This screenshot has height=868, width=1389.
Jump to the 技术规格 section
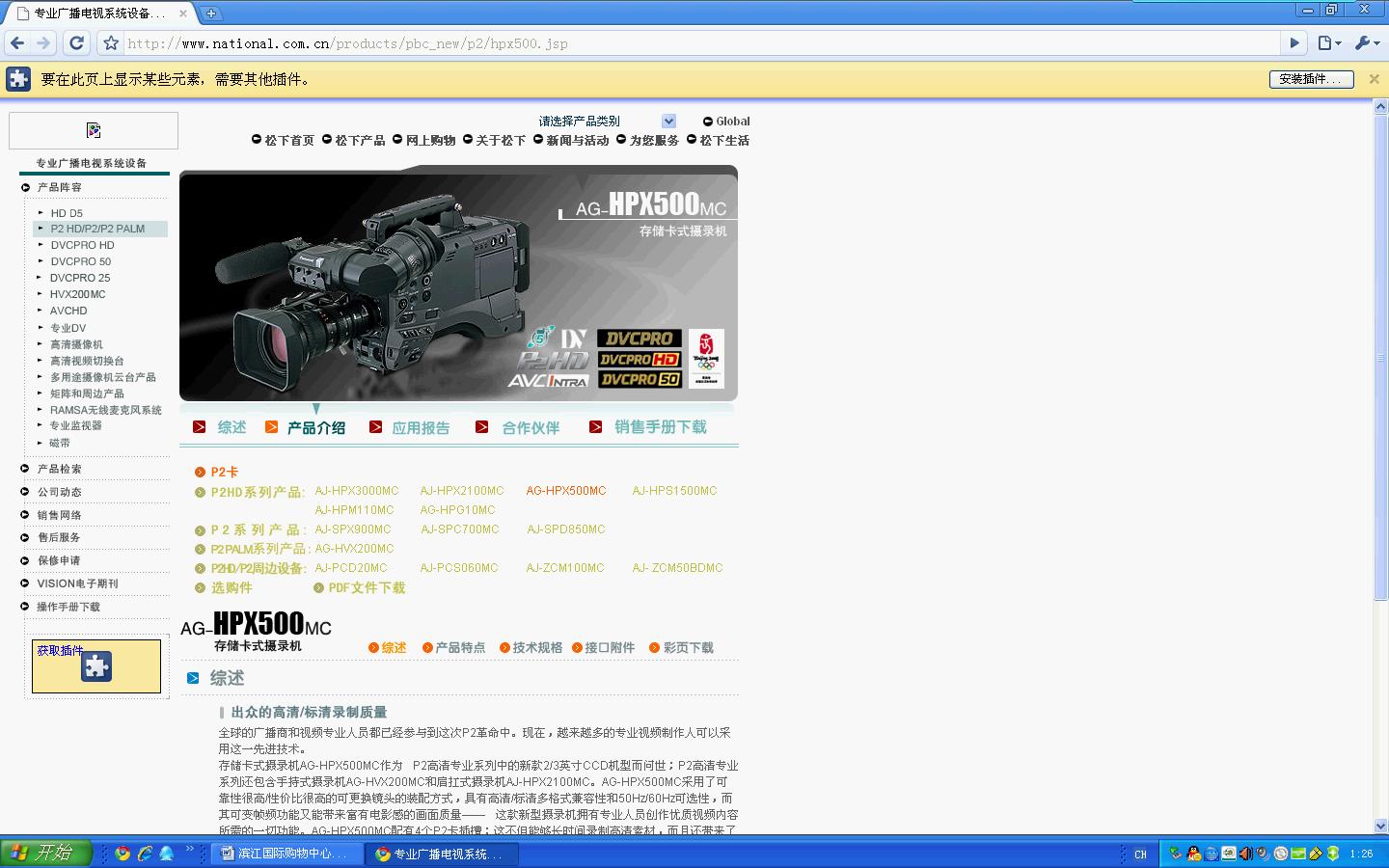tap(537, 648)
